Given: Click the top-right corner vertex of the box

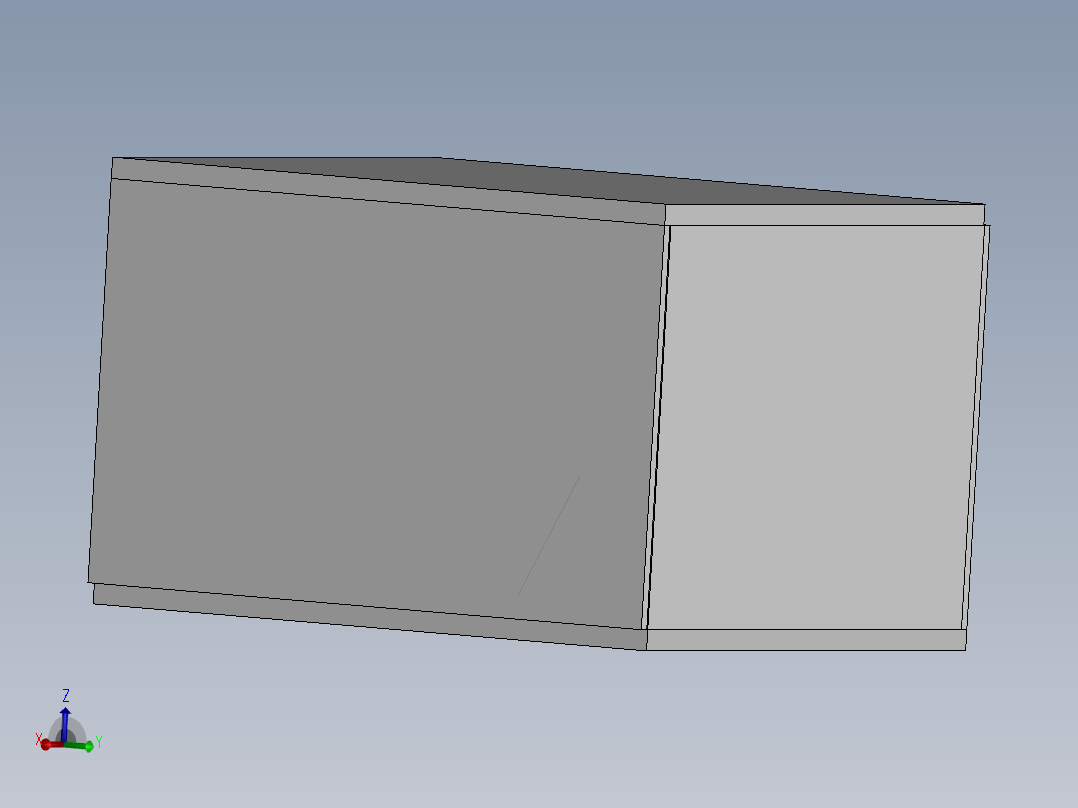Looking at the screenshot, I should pos(985,207).
